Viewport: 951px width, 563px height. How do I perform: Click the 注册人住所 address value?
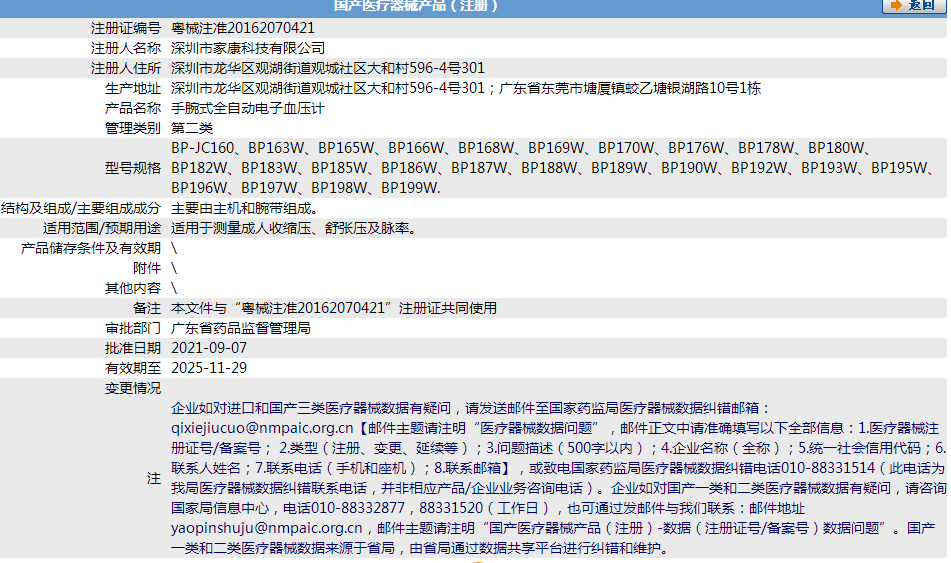(328, 68)
